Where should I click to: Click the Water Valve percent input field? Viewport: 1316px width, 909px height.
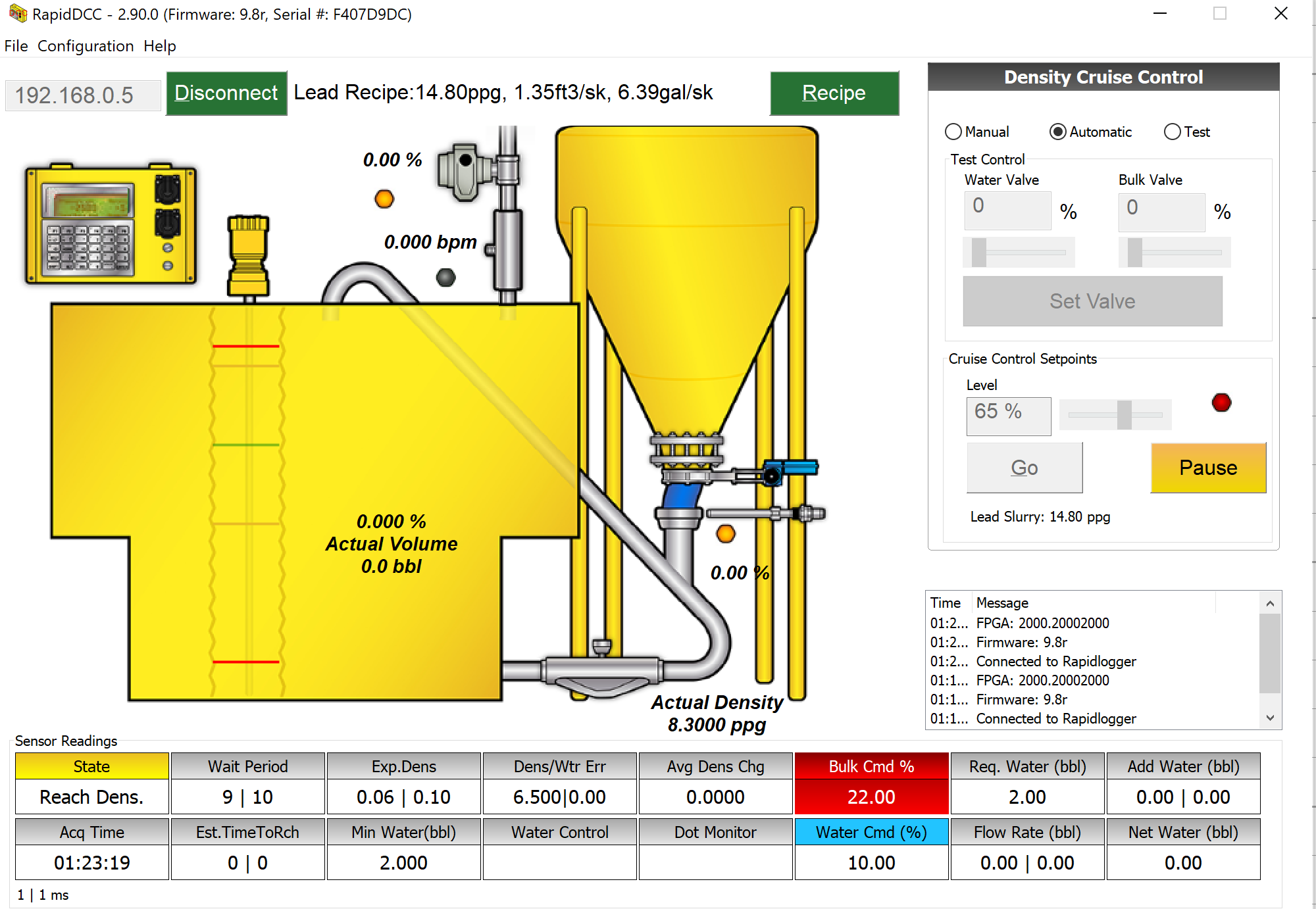pos(1007,210)
